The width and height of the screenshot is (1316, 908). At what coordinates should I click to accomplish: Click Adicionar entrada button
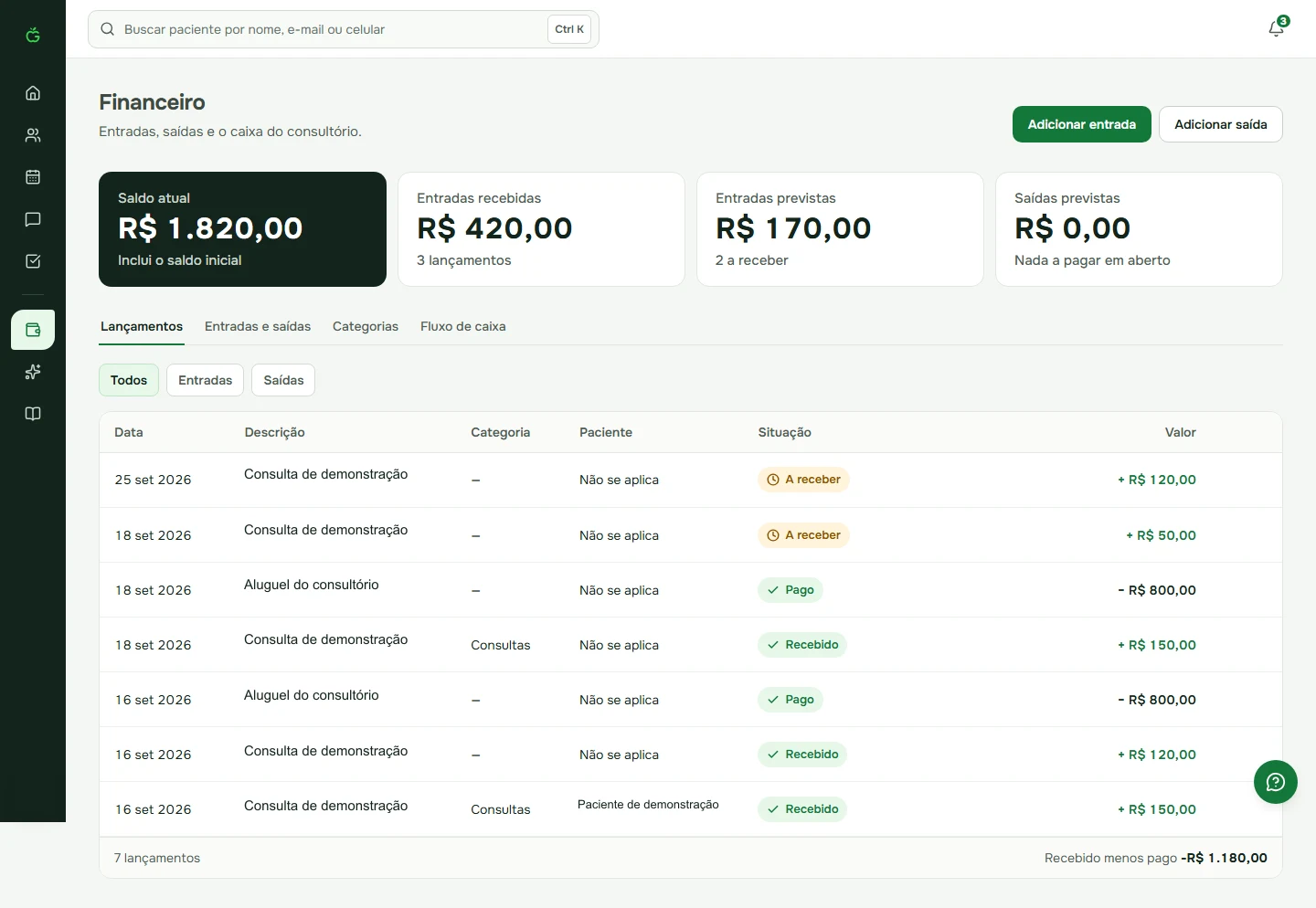(x=1082, y=124)
